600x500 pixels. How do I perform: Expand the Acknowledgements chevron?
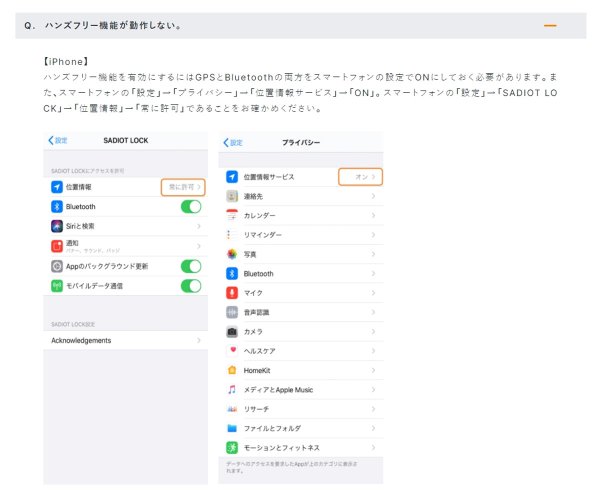pyautogui.click(x=199, y=340)
